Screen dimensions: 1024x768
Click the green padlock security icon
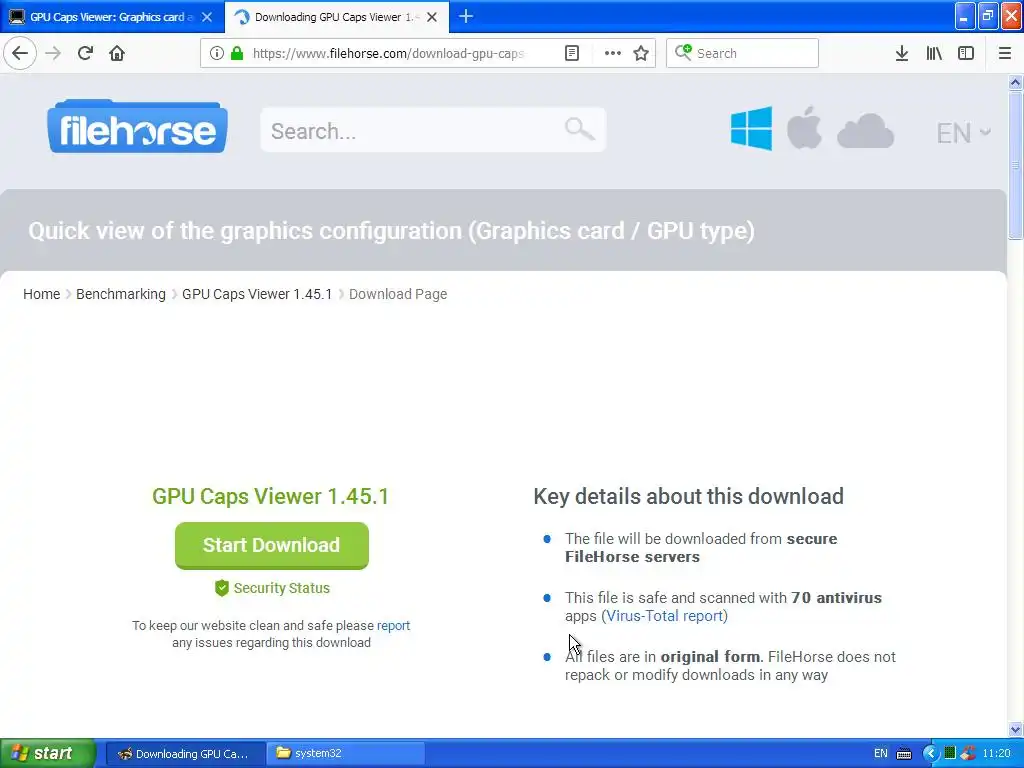point(237,53)
